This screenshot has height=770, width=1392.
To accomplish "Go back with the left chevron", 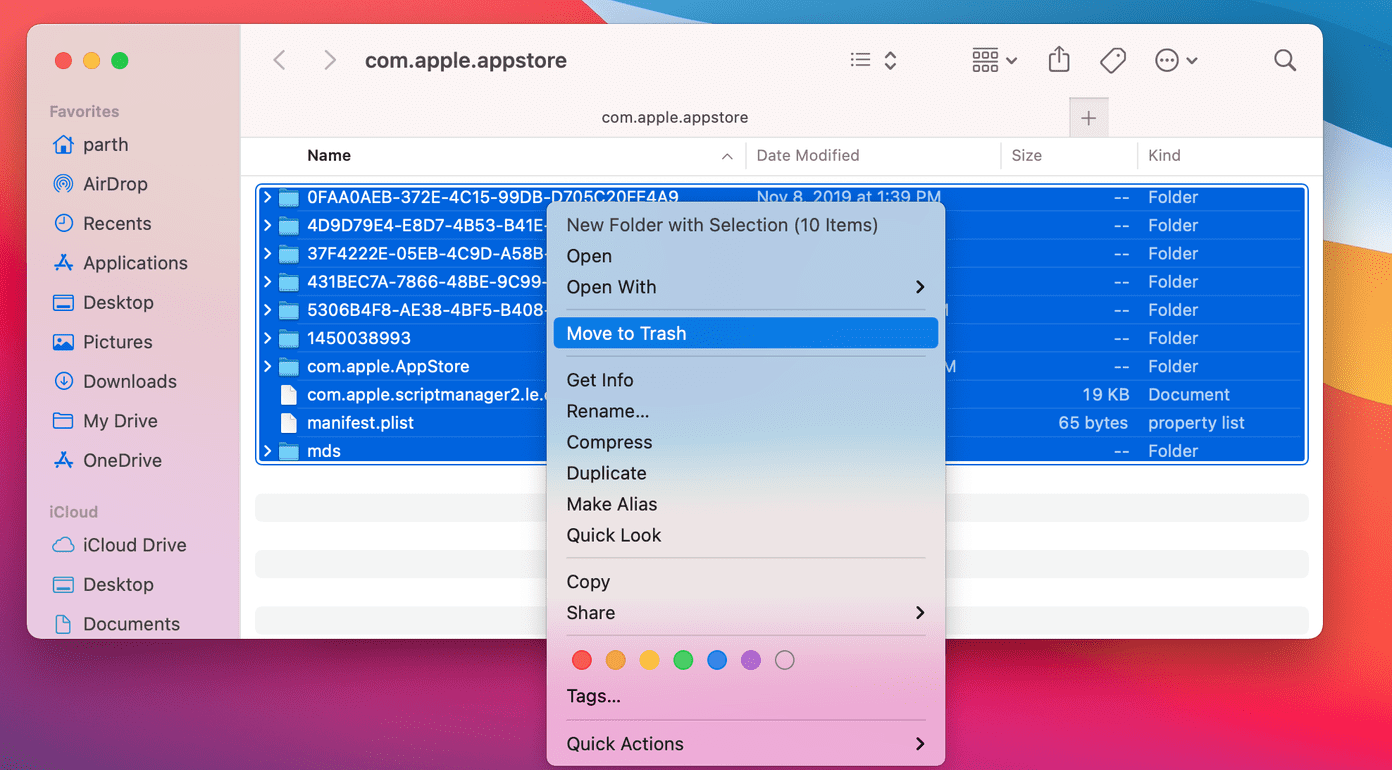I will coord(280,60).
